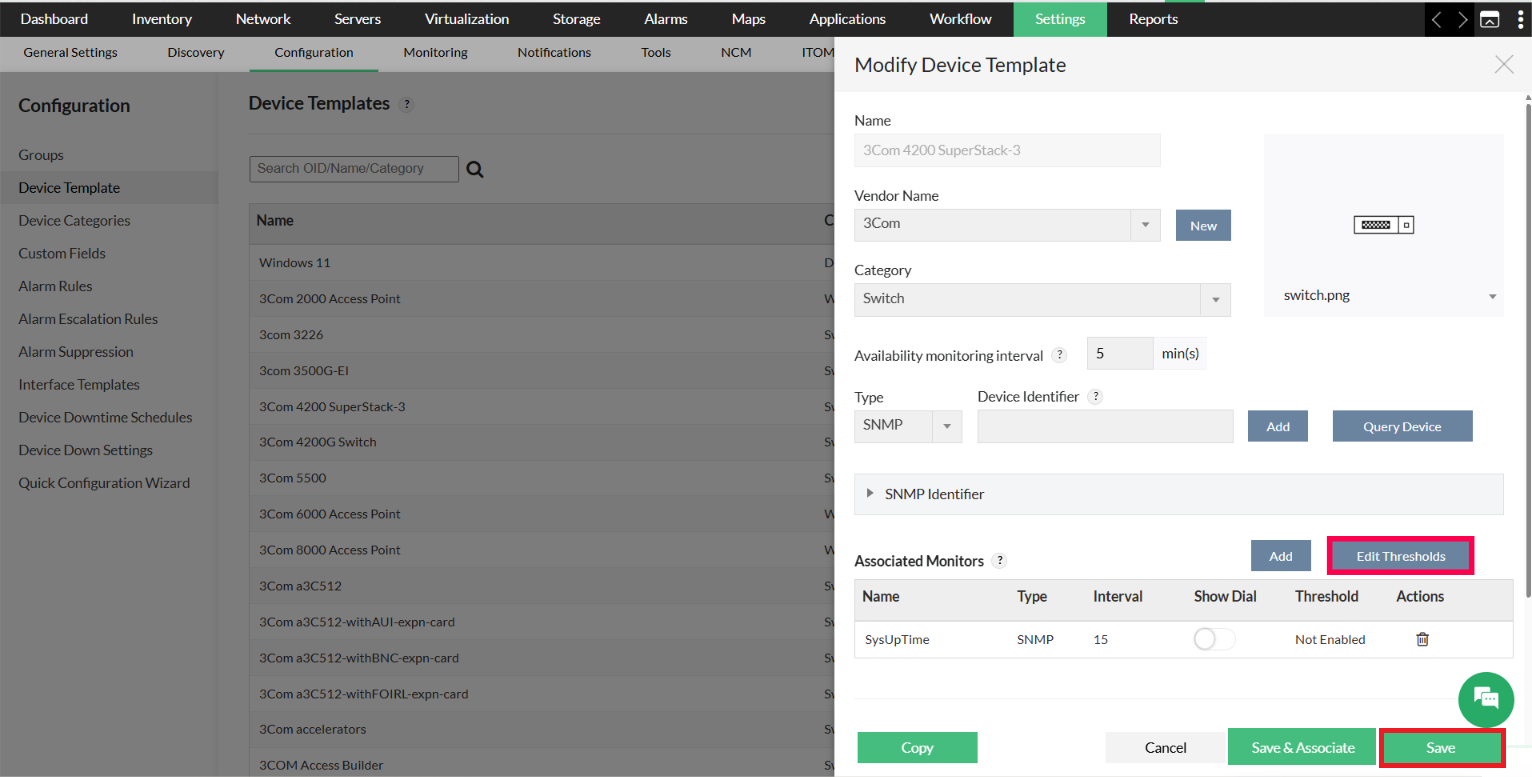
Task: Click the New vendor button
Action: [1203, 226]
